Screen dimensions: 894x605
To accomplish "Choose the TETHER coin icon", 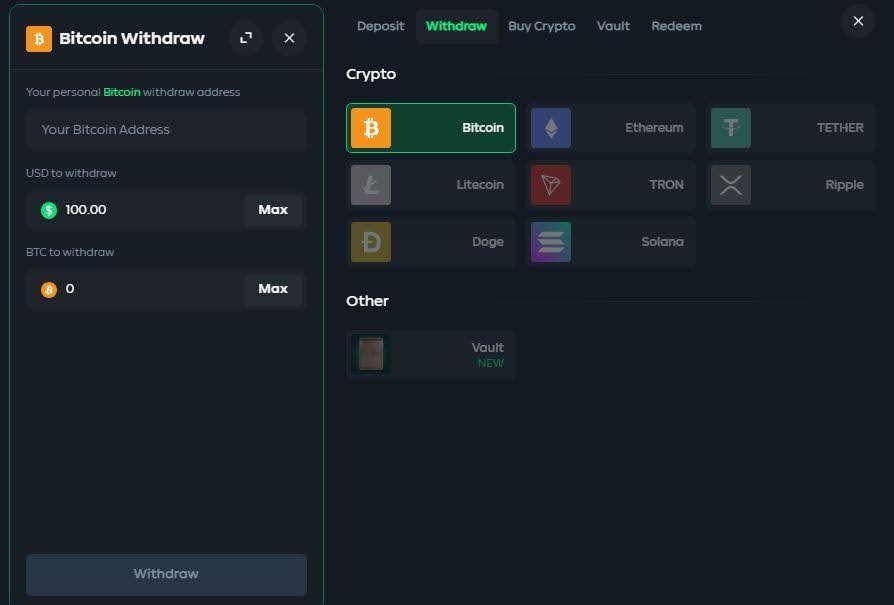I will tap(731, 128).
